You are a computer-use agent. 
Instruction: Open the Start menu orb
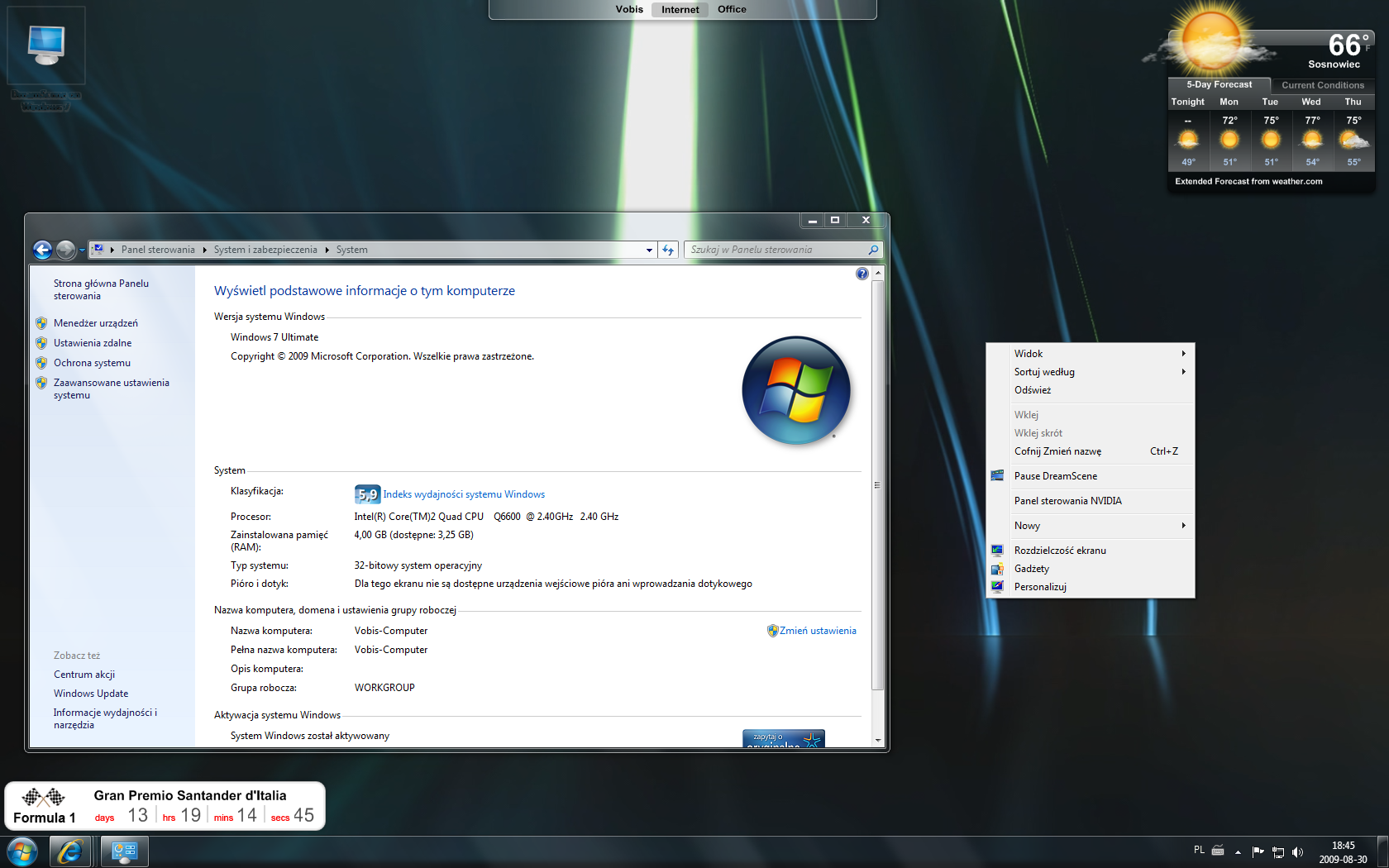point(21,851)
